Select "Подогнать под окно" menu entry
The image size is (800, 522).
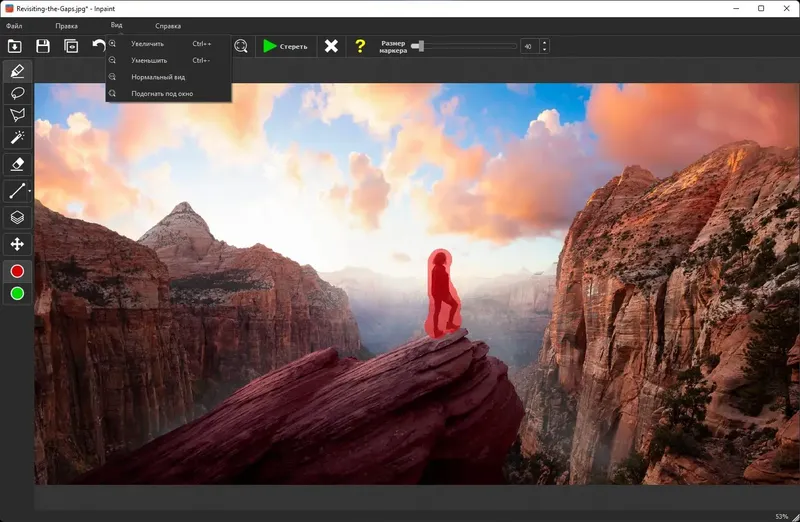[161, 93]
